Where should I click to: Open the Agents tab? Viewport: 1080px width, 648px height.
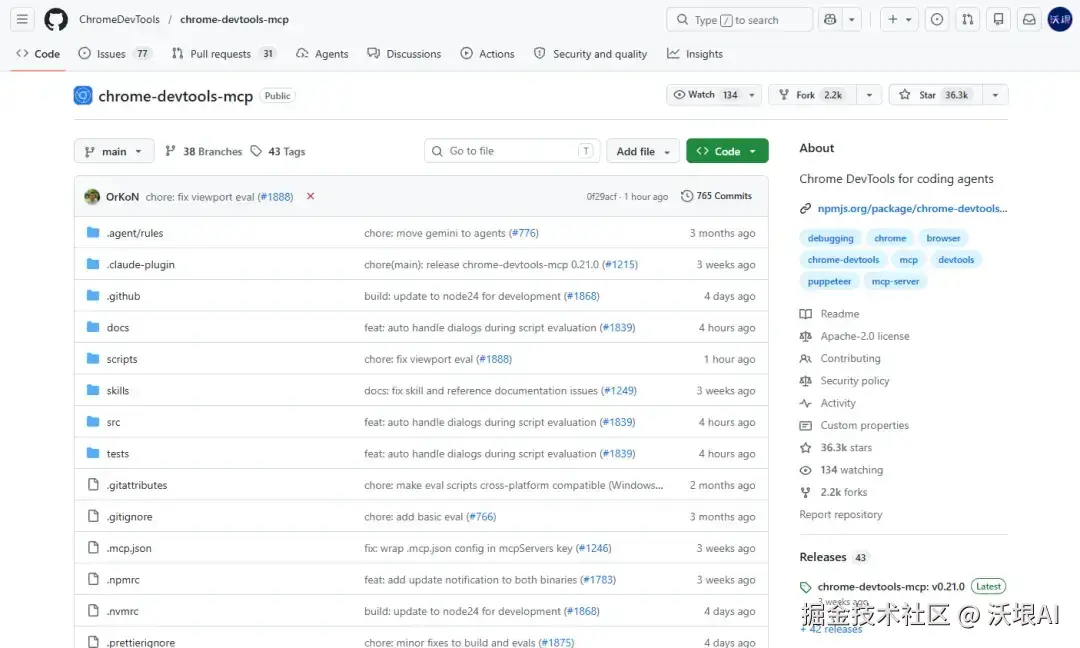322,54
